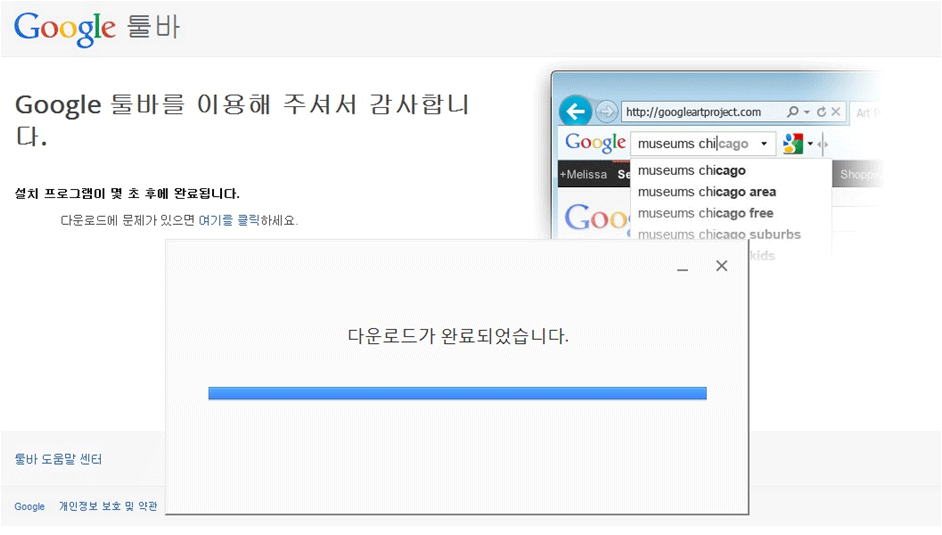Click the 'Google' footer link

coord(29,506)
